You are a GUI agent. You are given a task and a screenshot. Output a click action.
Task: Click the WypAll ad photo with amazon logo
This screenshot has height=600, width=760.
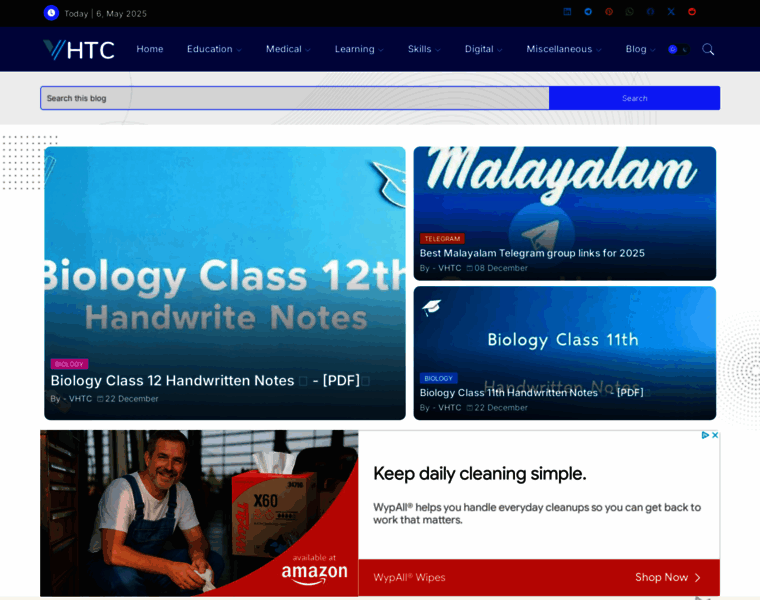coord(199,513)
